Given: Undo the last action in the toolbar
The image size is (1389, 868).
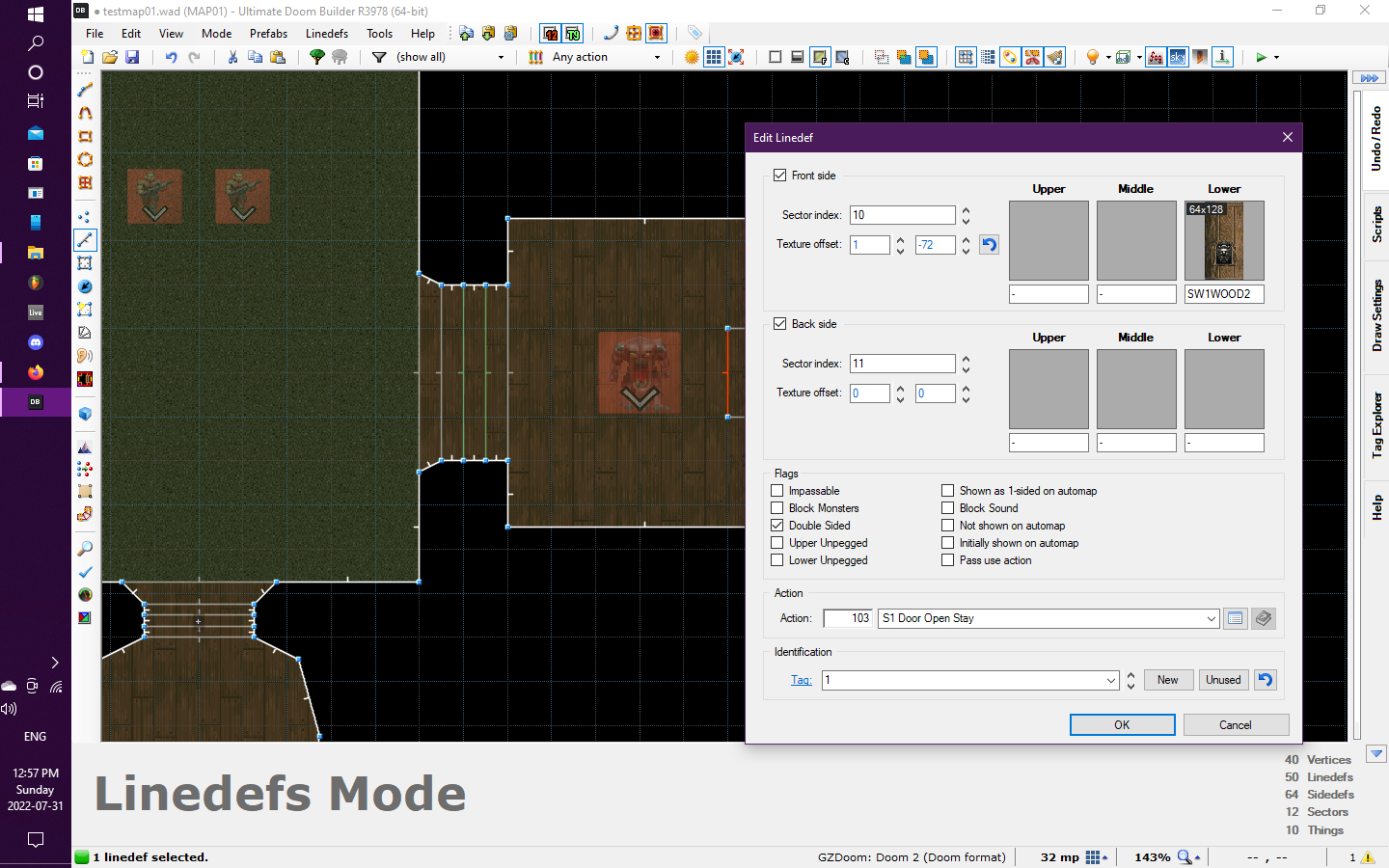Looking at the screenshot, I should tap(171, 58).
